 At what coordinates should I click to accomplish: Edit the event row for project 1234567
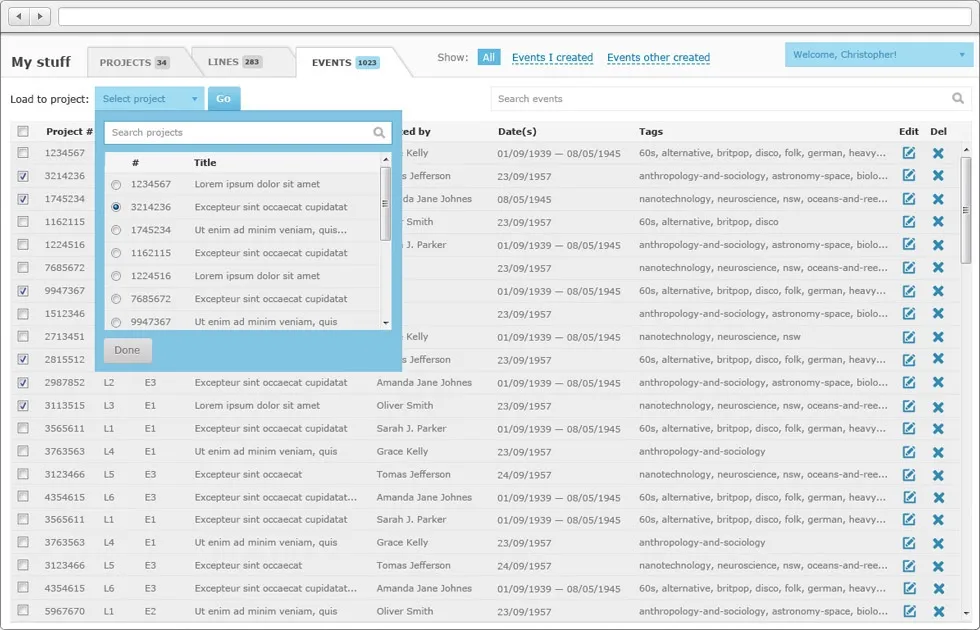(909, 152)
